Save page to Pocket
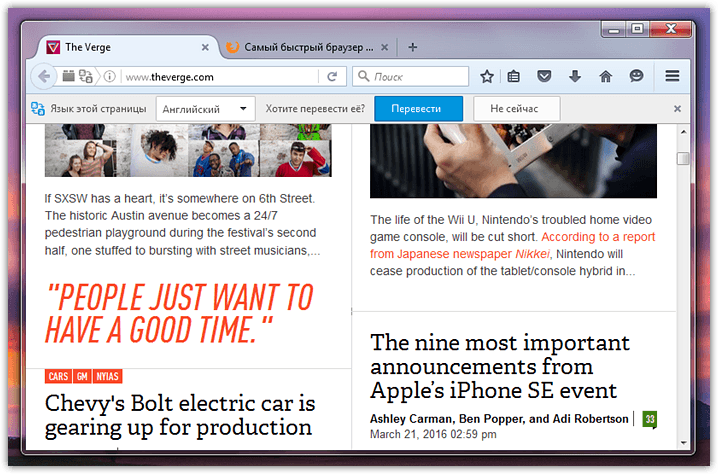 click(x=544, y=76)
